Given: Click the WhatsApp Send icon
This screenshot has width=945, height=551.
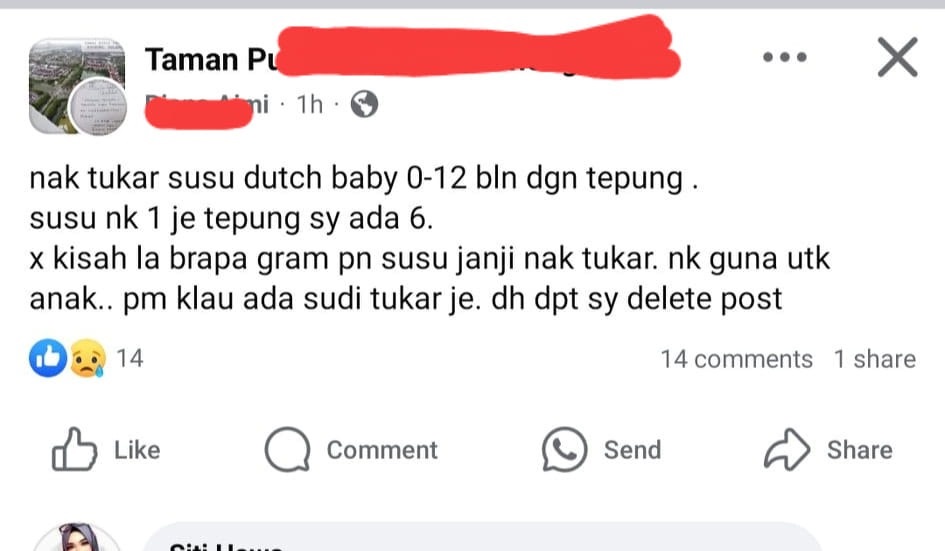Looking at the screenshot, I should (564, 449).
